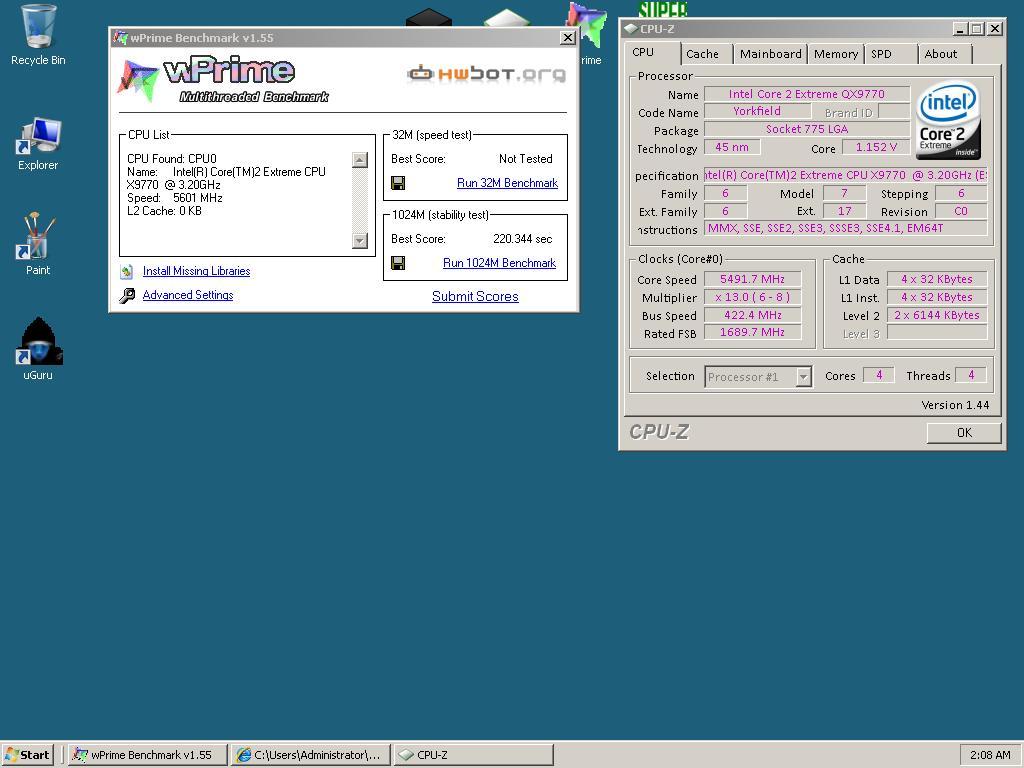This screenshot has width=1024, height=768.
Task: Click the Package value Socket 775 LGA
Action: 807,129
